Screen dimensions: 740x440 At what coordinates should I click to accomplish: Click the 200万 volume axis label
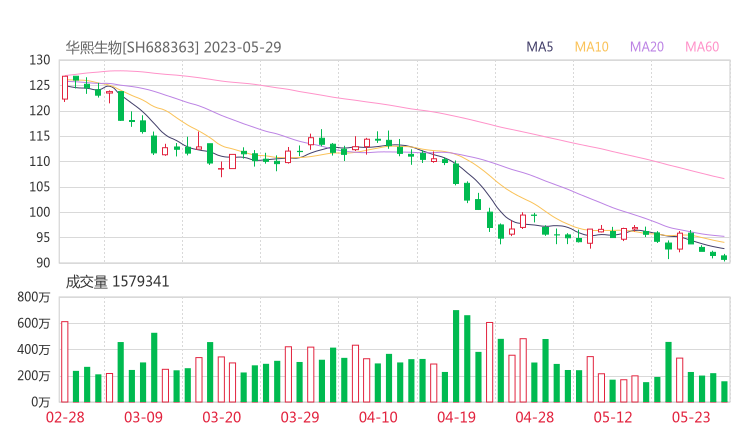coord(34,376)
